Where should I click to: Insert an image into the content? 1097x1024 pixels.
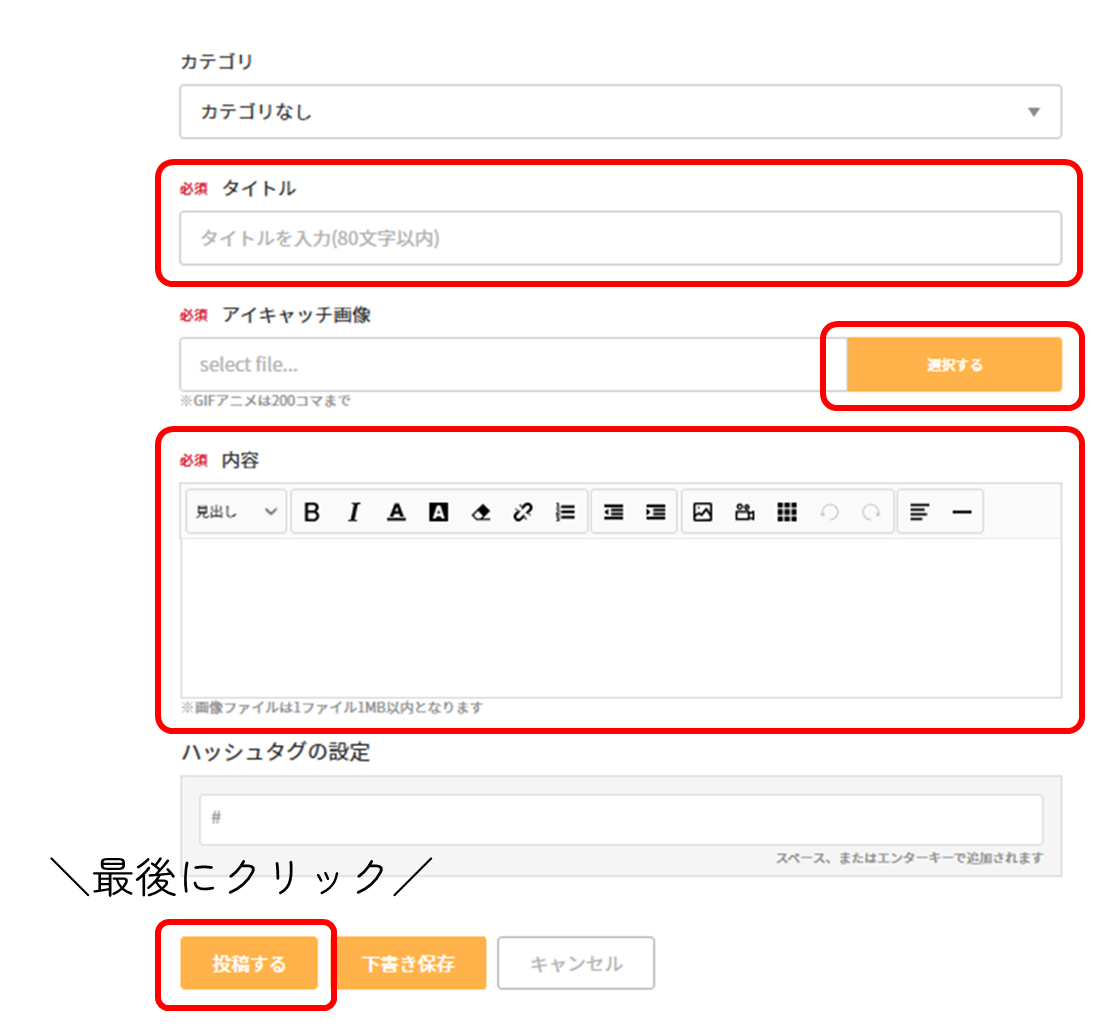(x=703, y=512)
